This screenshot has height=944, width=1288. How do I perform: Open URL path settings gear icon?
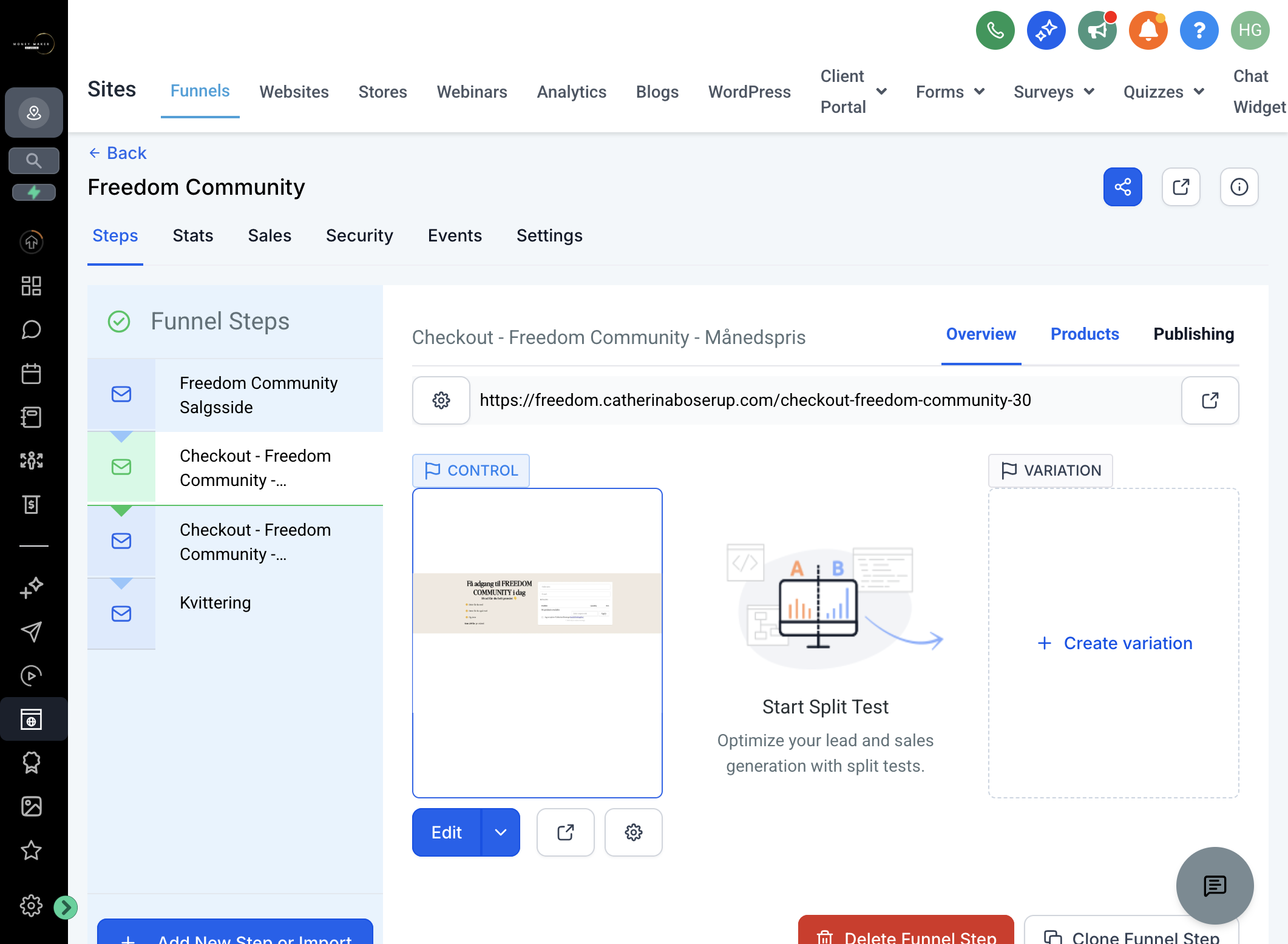pos(441,400)
